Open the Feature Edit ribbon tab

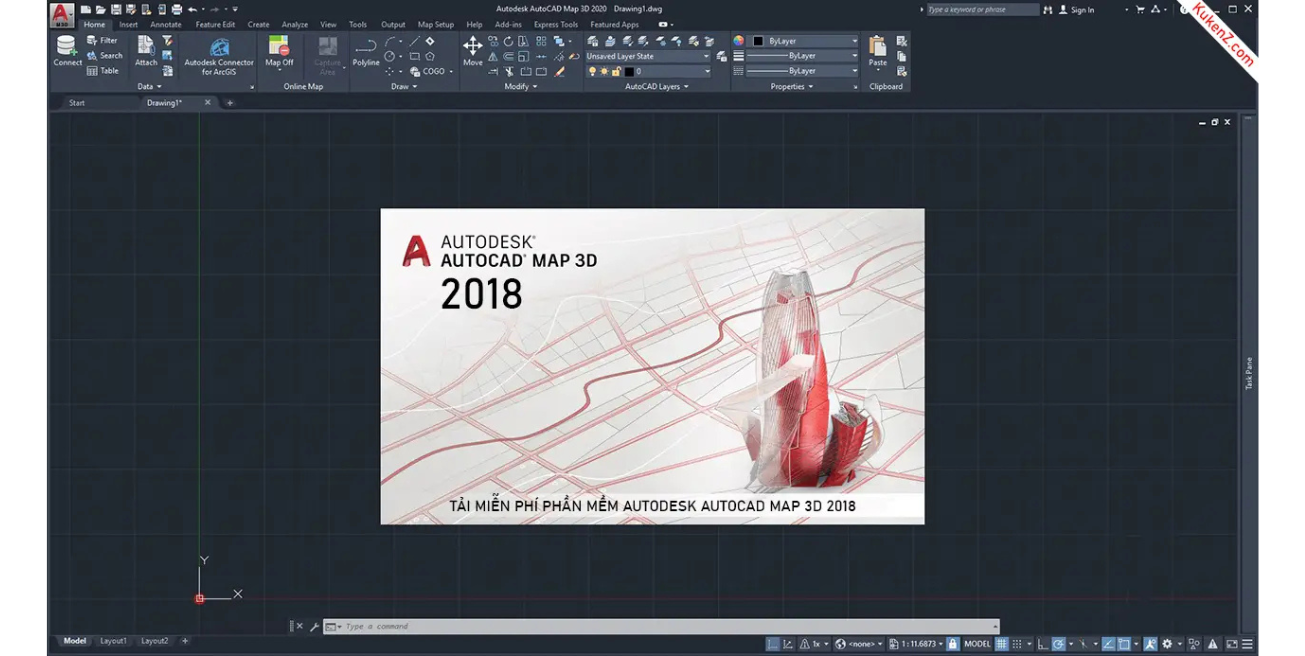tap(215, 24)
